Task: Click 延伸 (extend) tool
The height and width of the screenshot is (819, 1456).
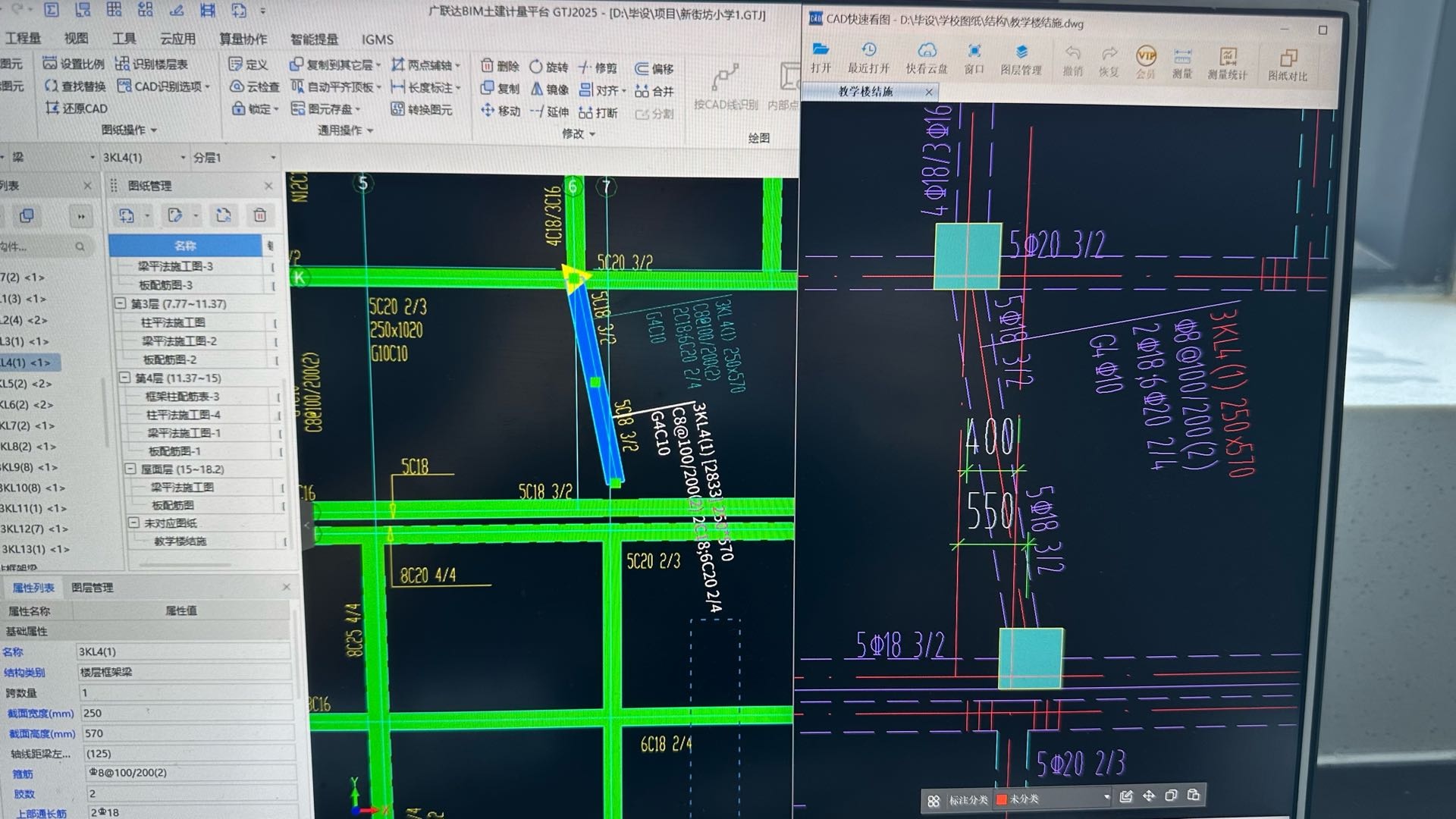Action: point(550,111)
